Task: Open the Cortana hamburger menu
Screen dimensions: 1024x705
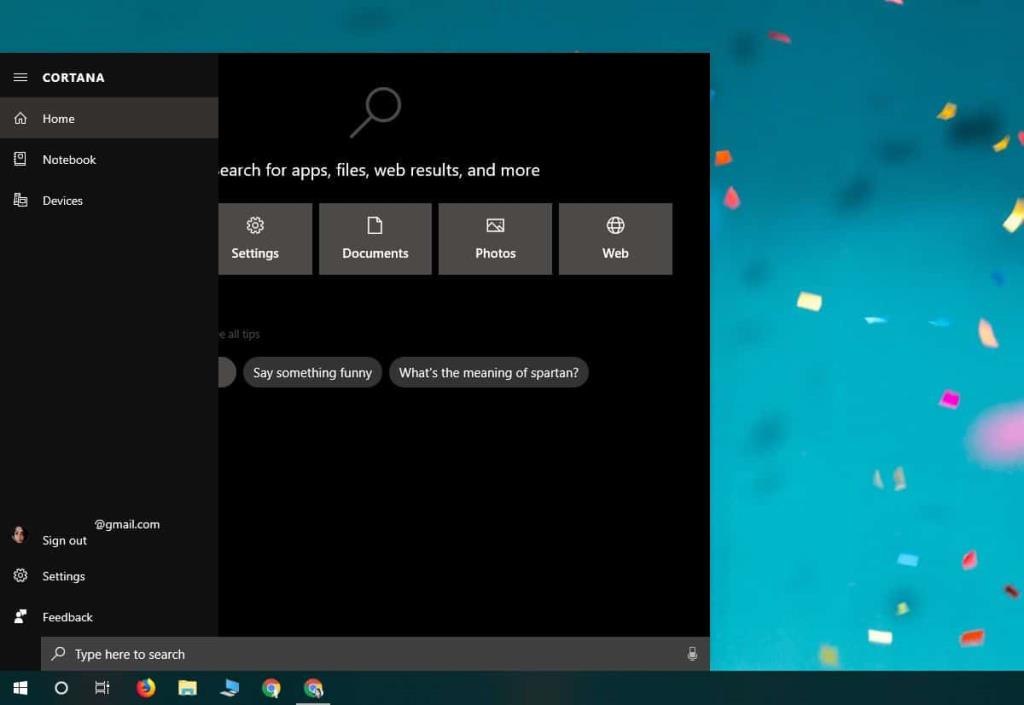Action: point(20,77)
